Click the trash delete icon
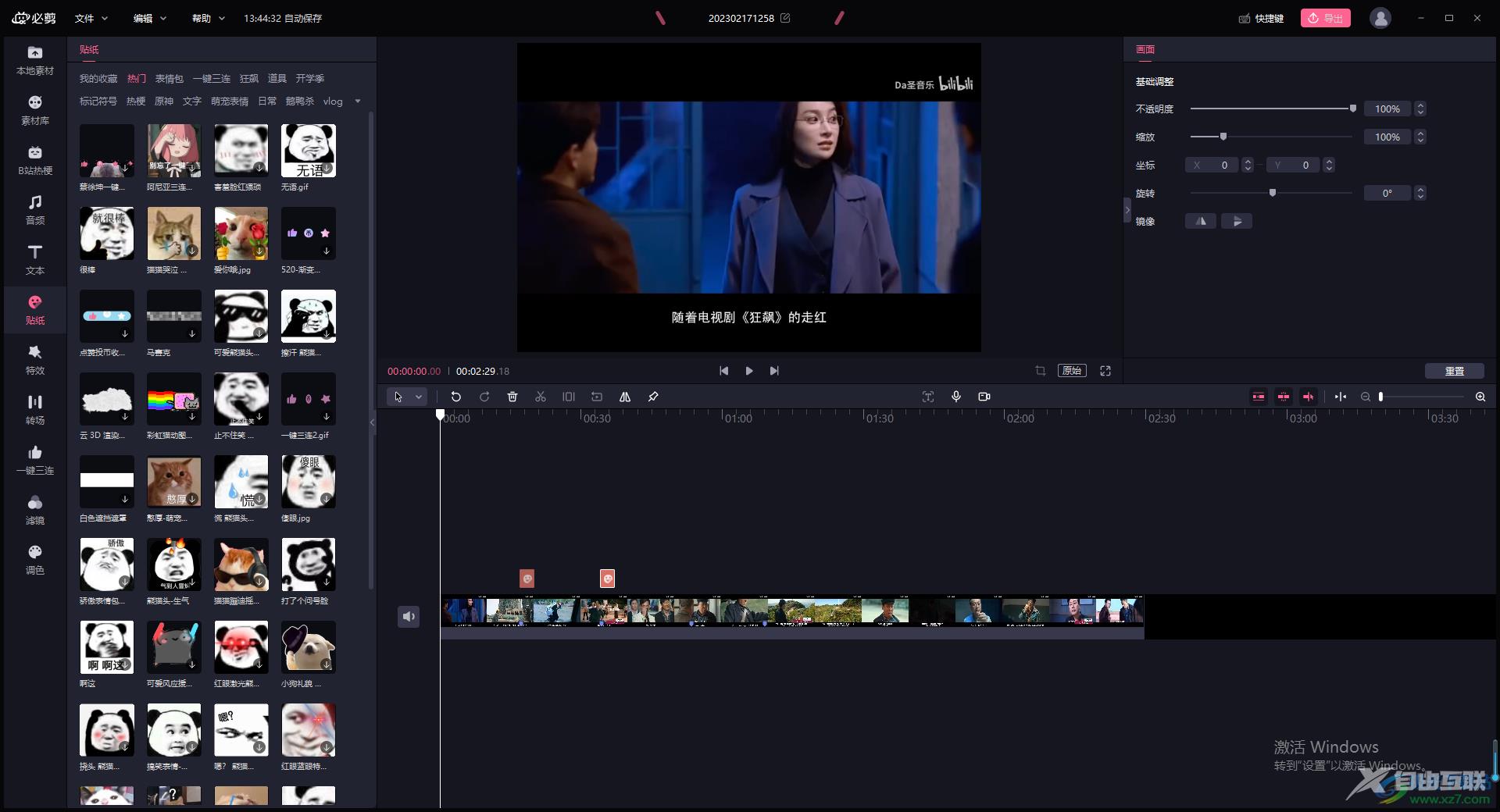Screen dimensions: 1500x812 pos(512,397)
